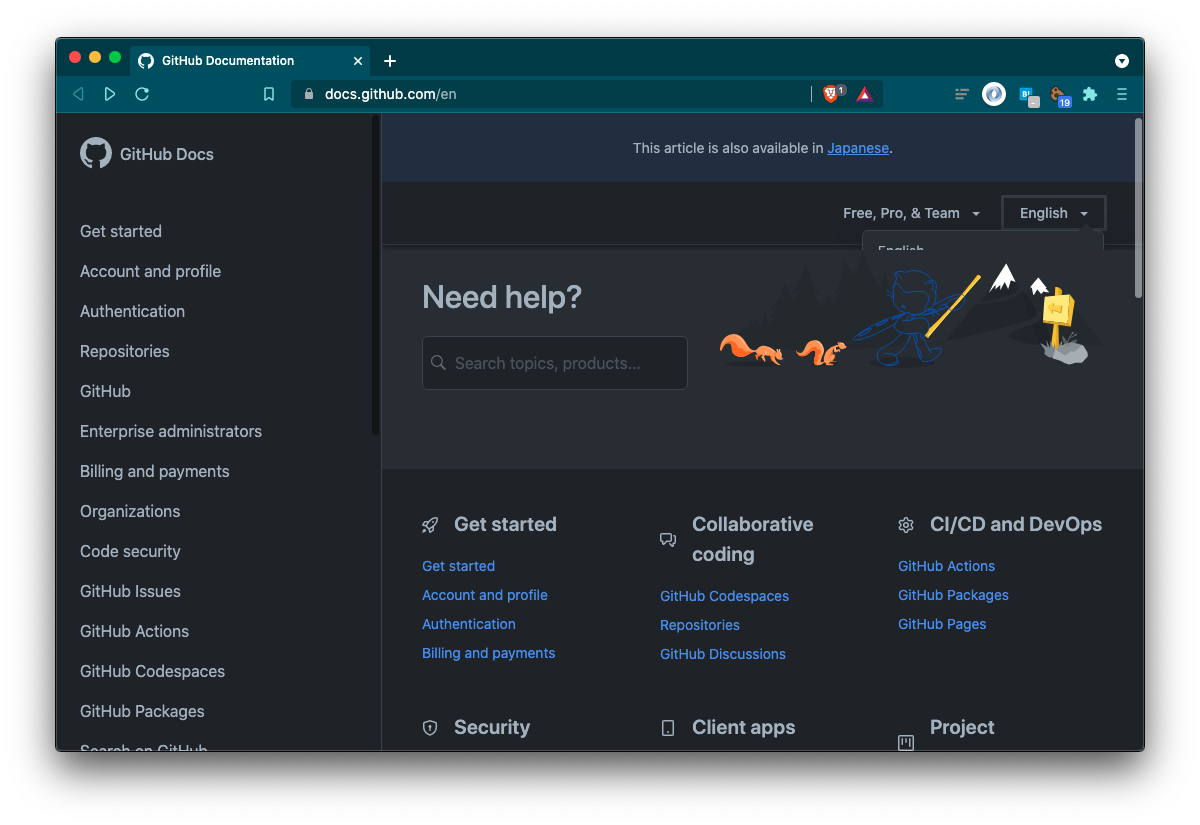This screenshot has height=825, width=1200.
Task: Open GitHub Actions link under CI/CD
Action: point(946,566)
